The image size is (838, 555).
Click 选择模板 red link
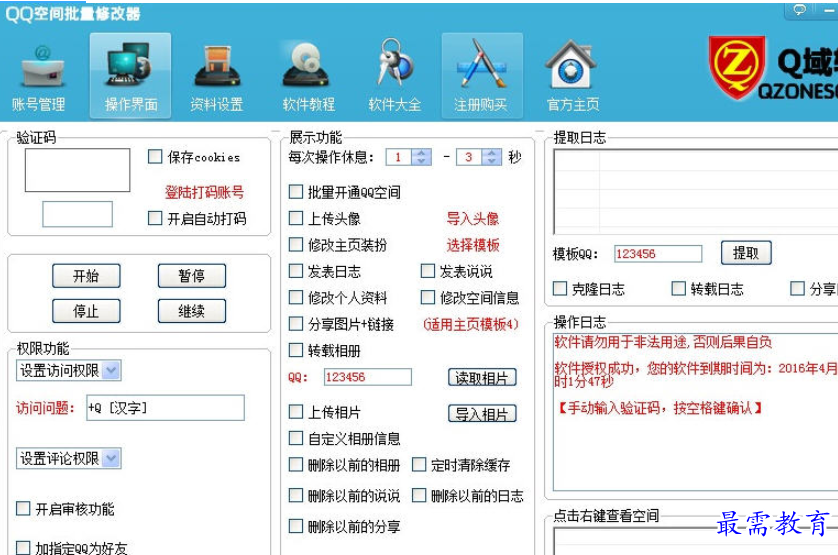point(473,245)
